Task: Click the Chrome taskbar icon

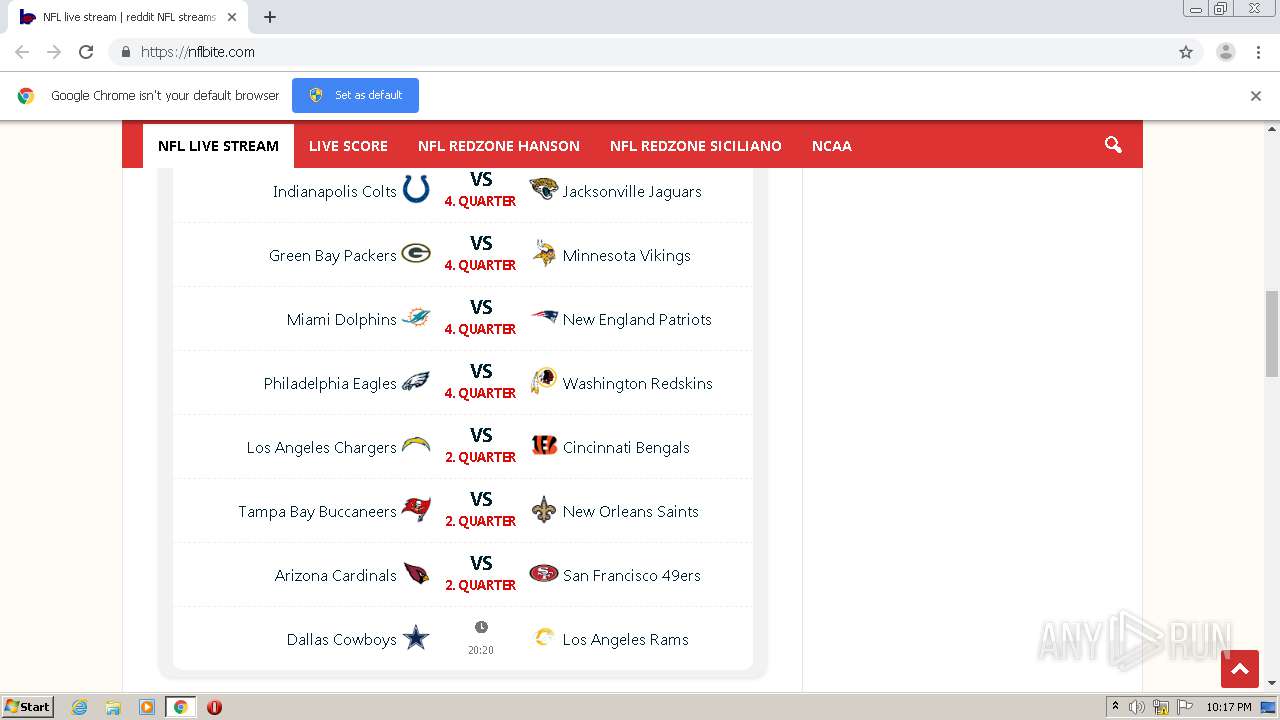Action: [180, 707]
